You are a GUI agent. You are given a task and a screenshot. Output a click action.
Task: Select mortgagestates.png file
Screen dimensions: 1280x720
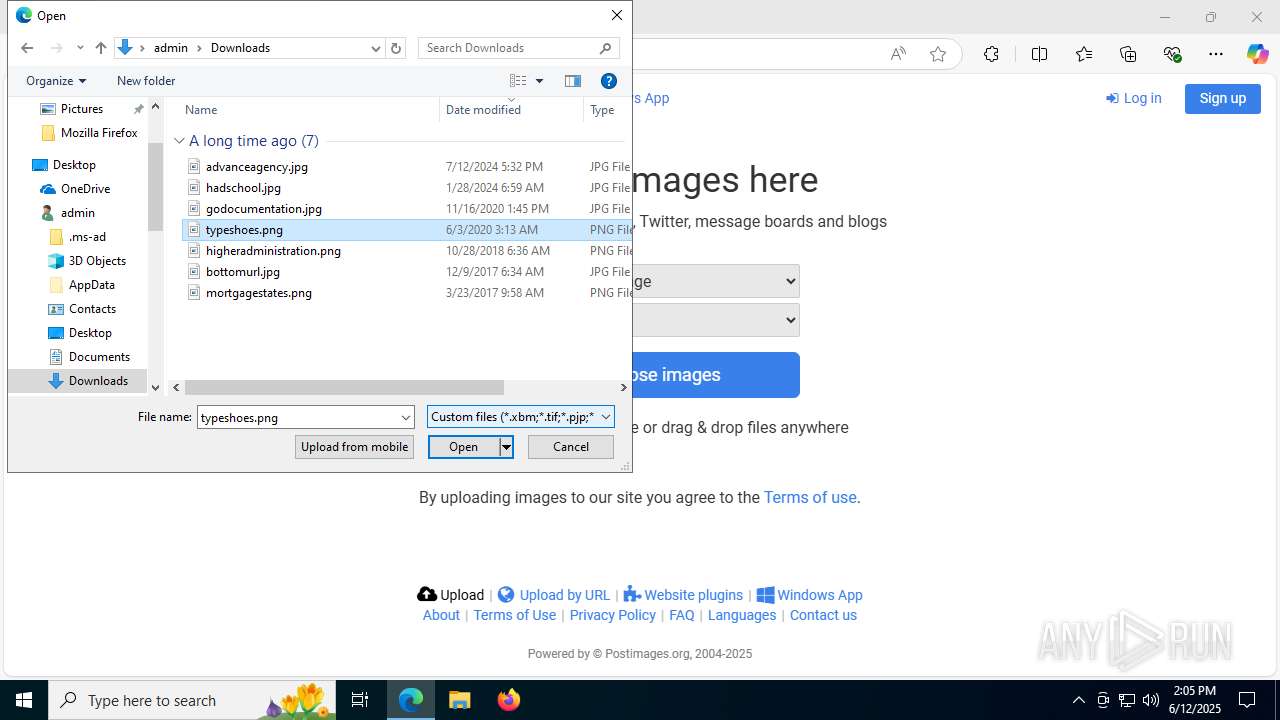[259, 293]
